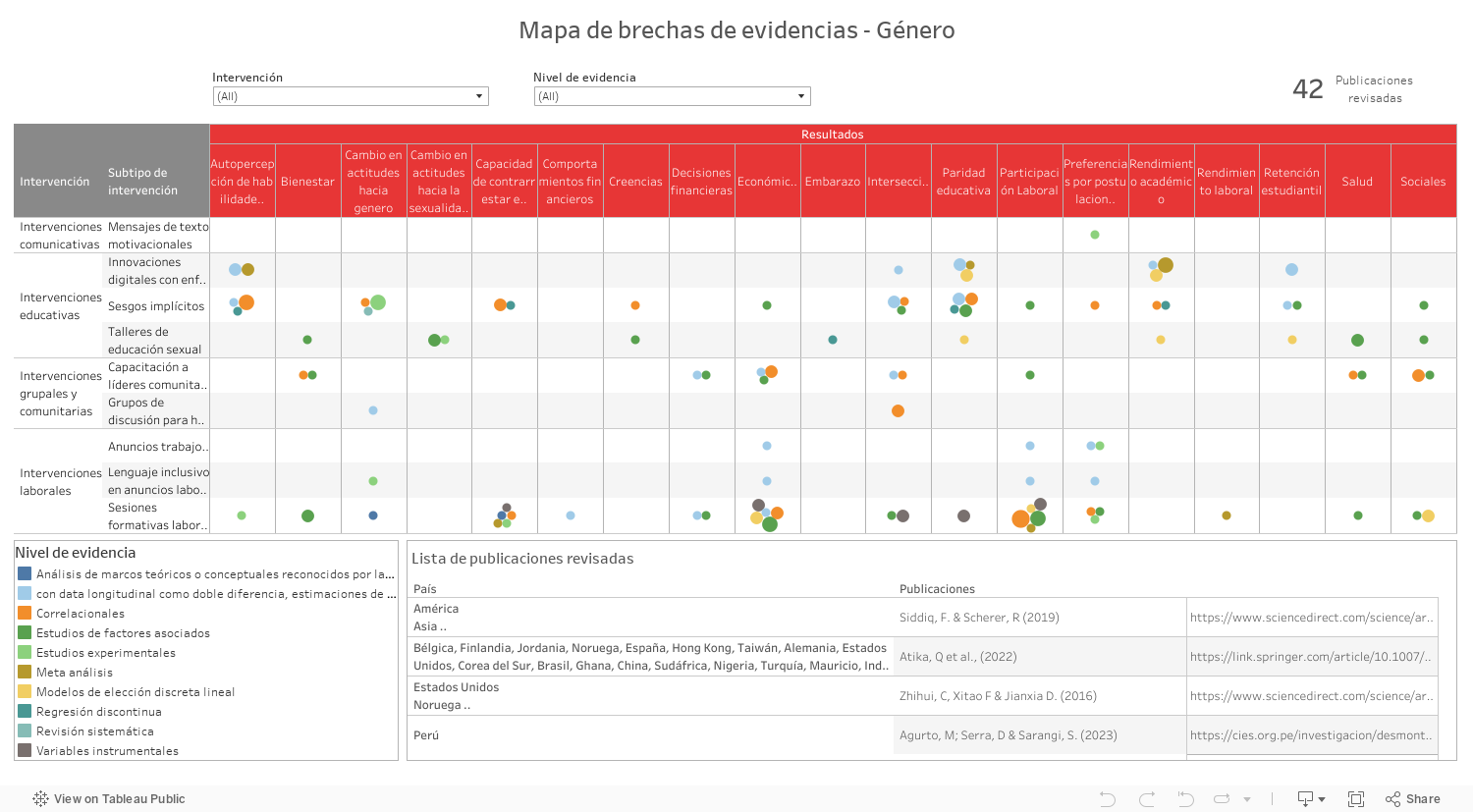Select the Regresión discontinua legend swatch

25,711
